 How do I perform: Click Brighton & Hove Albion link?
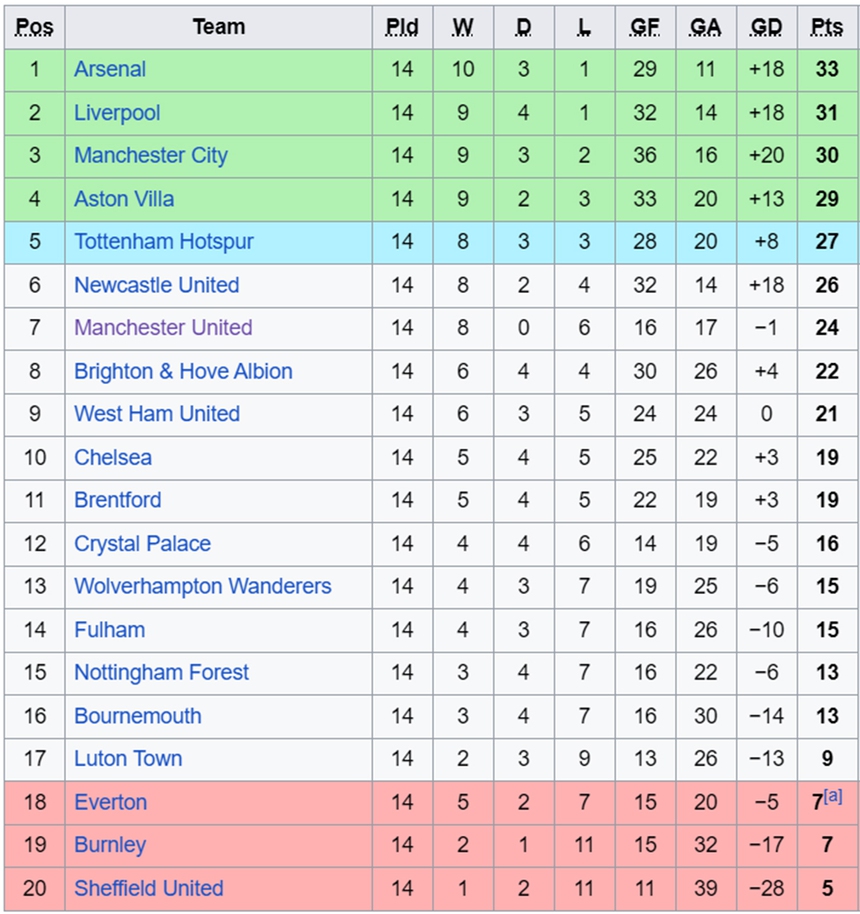tap(183, 371)
